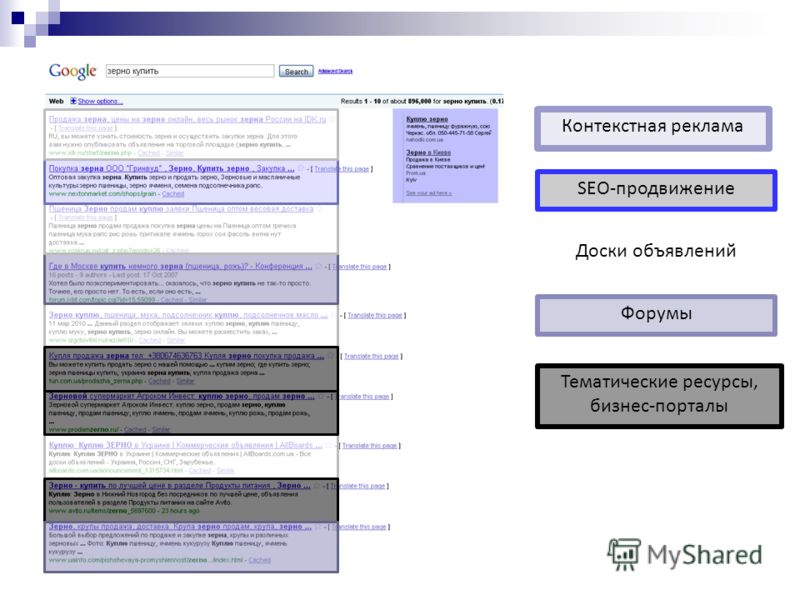The image size is (800, 600).
Task: Open result 'Купля продажа зерна тел: +380674636763'
Action: [186, 356]
